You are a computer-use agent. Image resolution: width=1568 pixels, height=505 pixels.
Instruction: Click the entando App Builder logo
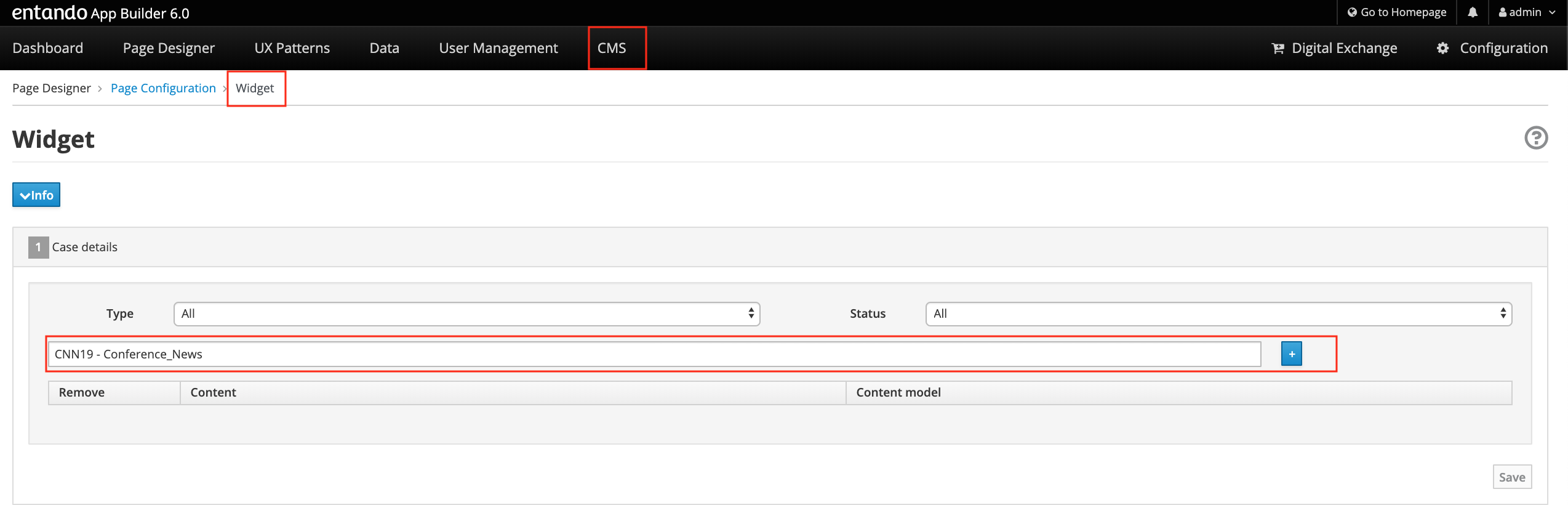coord(100,12)
